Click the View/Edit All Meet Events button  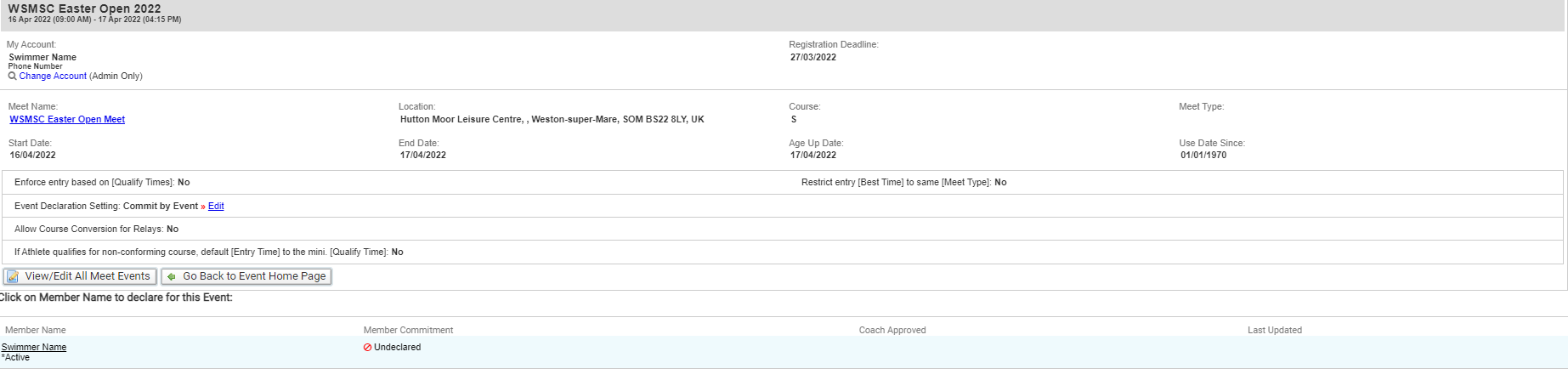pos(80,276)
